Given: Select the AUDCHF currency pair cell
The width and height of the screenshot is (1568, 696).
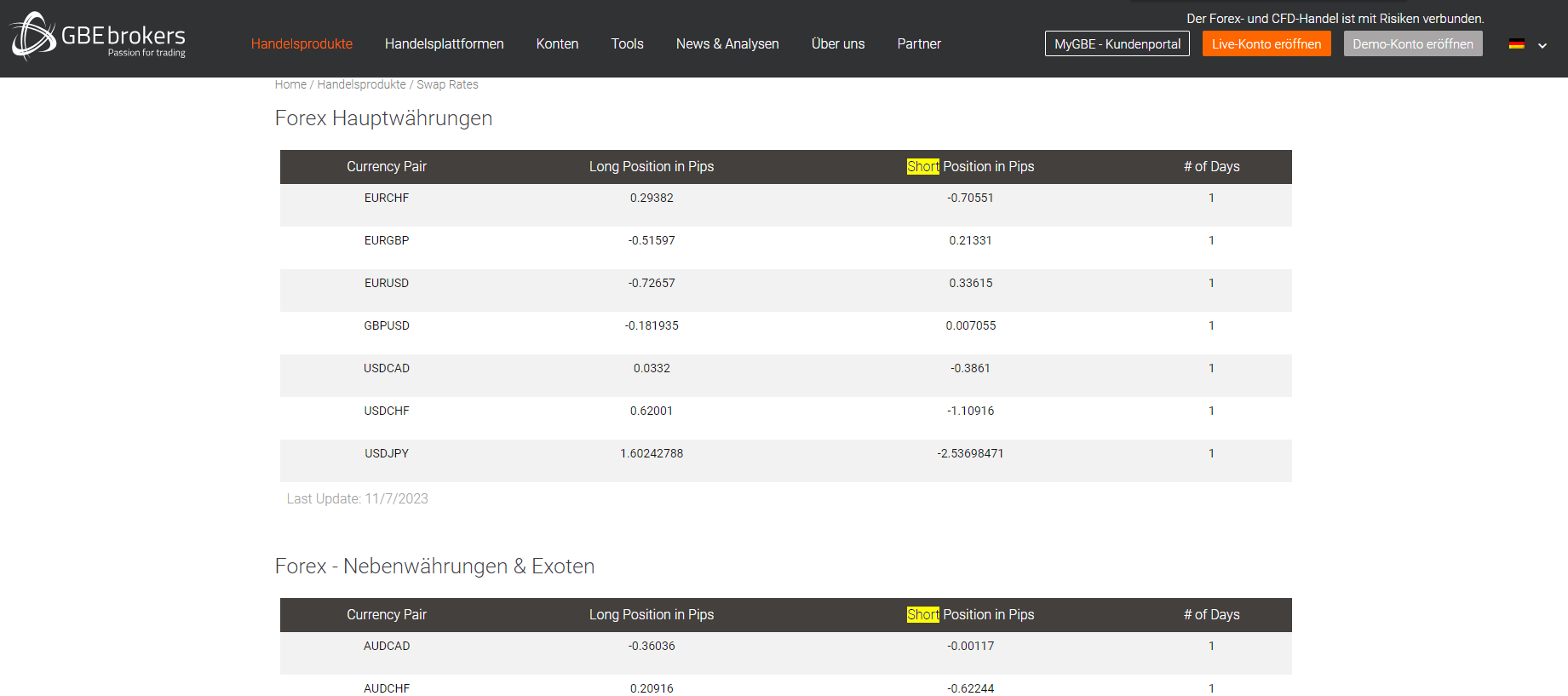Looking at the screenshot, I should [387, 688].
